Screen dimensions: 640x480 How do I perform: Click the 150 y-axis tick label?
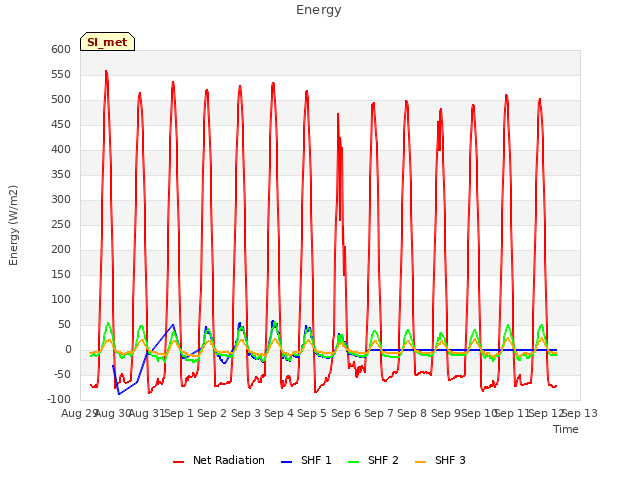pyautogui.click(x=61, y=275)
